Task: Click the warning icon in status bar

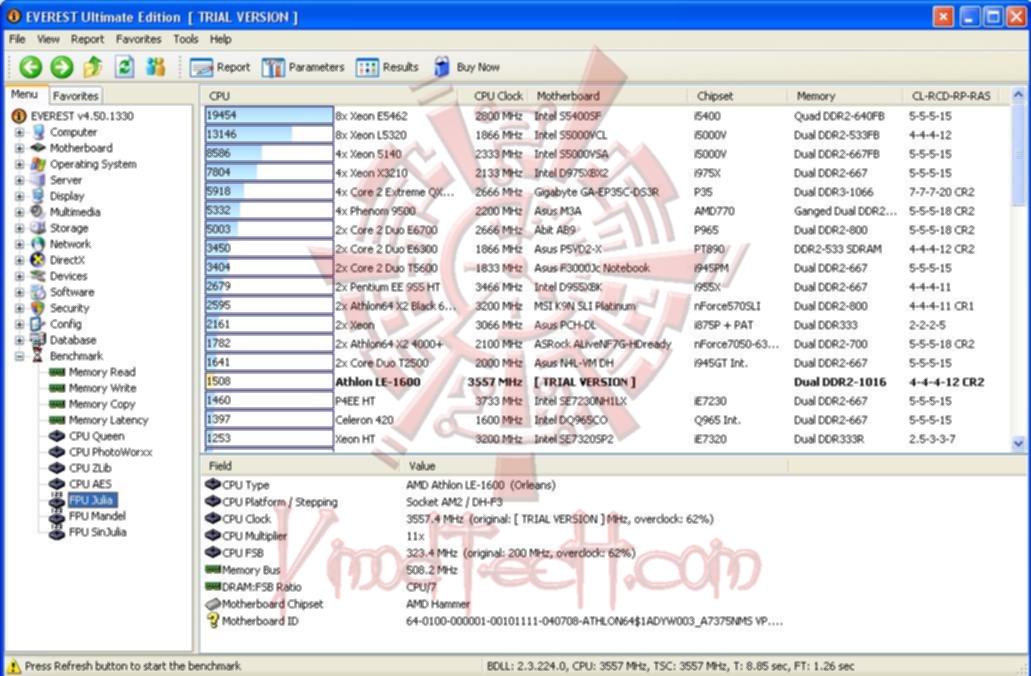Action: 13,666
